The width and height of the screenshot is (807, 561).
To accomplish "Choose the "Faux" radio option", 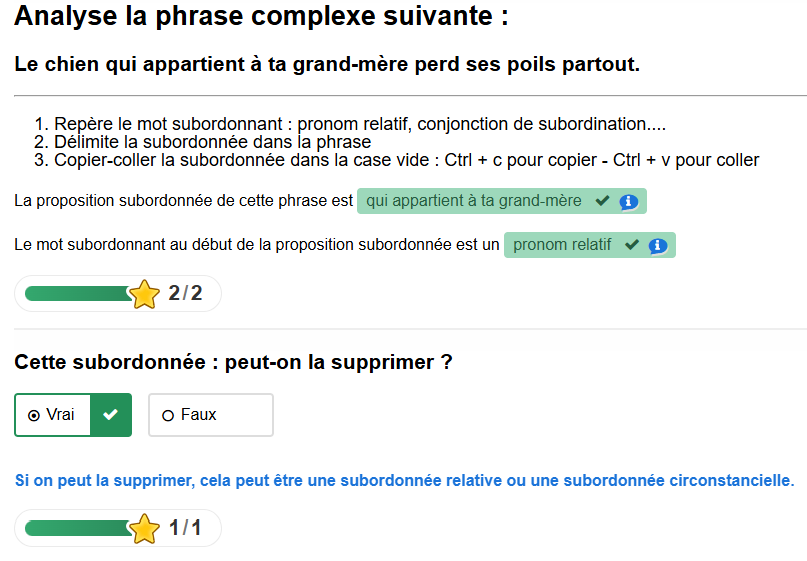I will 168,415.
